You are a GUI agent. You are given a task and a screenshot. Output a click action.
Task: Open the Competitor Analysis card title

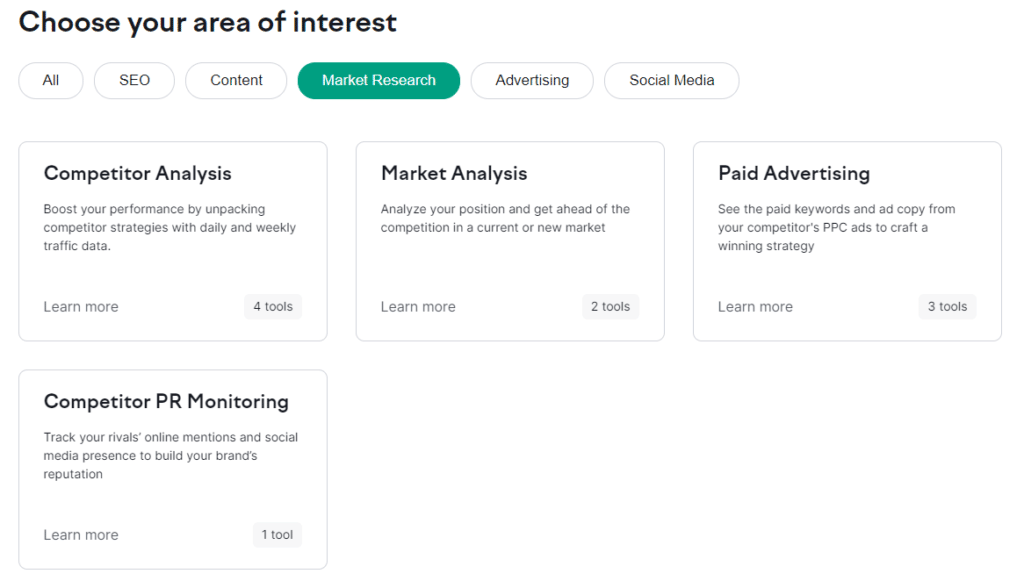[x=137, y=173]
